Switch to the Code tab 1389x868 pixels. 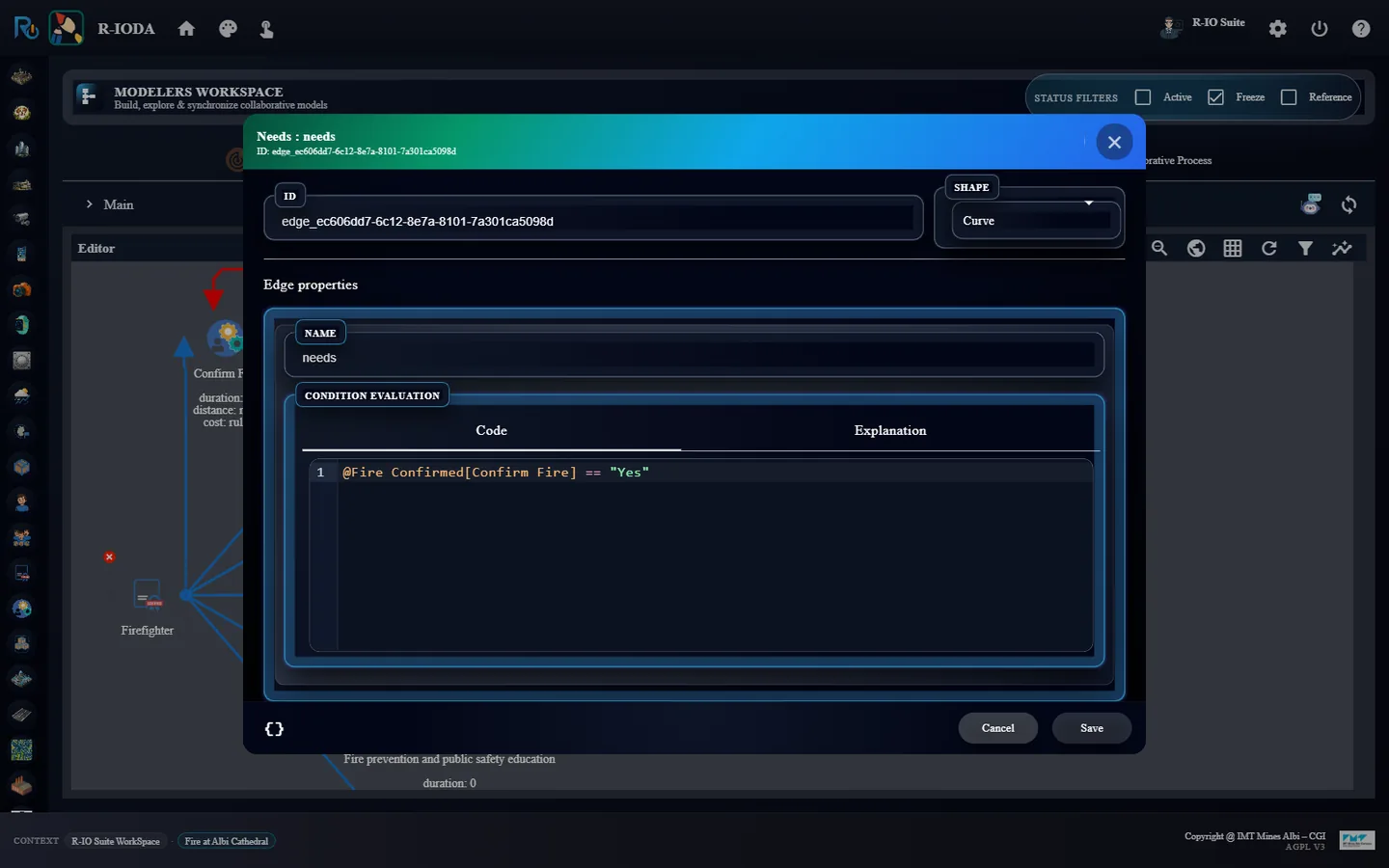pyautogui.click(x=491, y=431)
